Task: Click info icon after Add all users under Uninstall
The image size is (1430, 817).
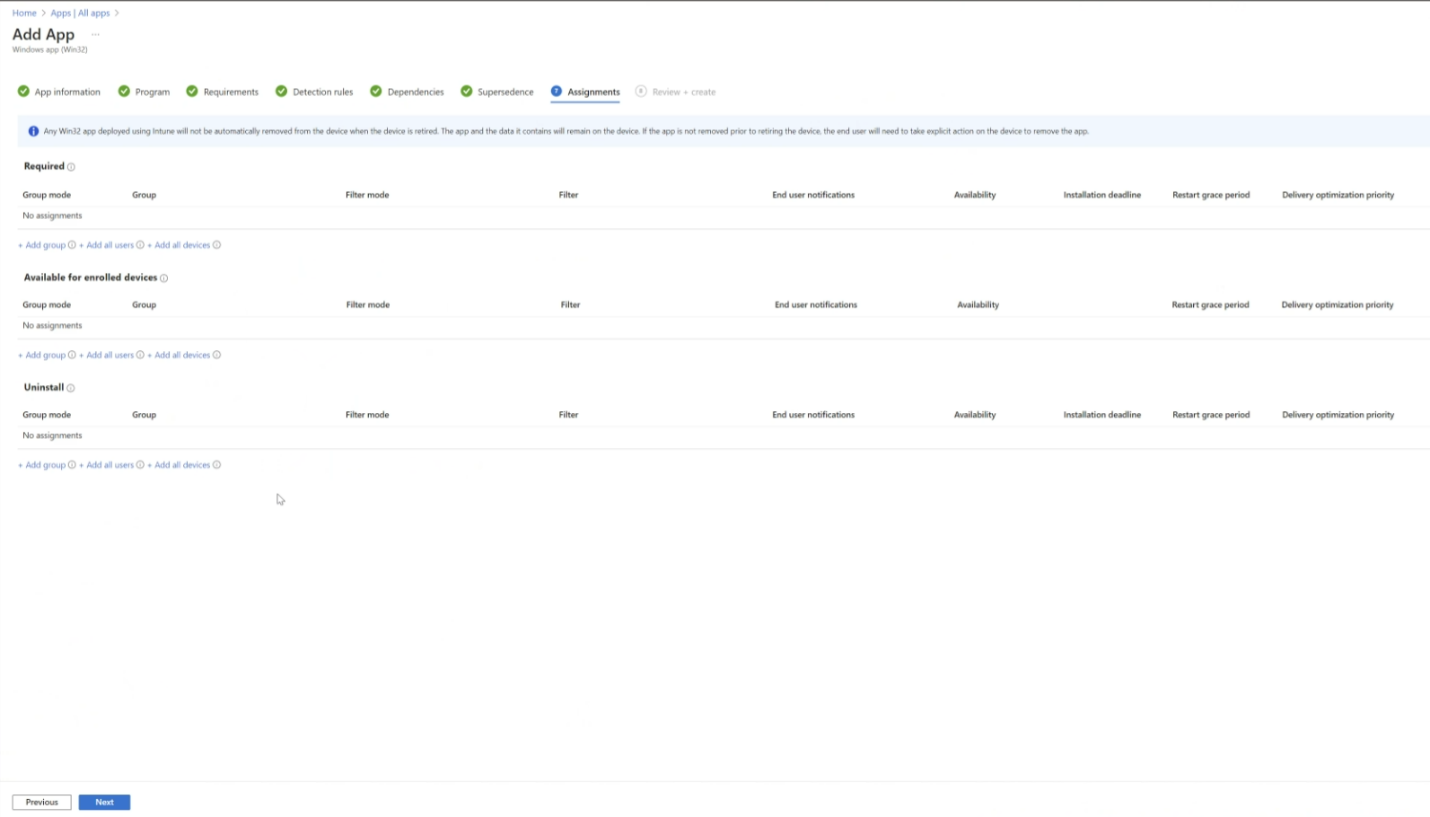Action: coord(140,465)
